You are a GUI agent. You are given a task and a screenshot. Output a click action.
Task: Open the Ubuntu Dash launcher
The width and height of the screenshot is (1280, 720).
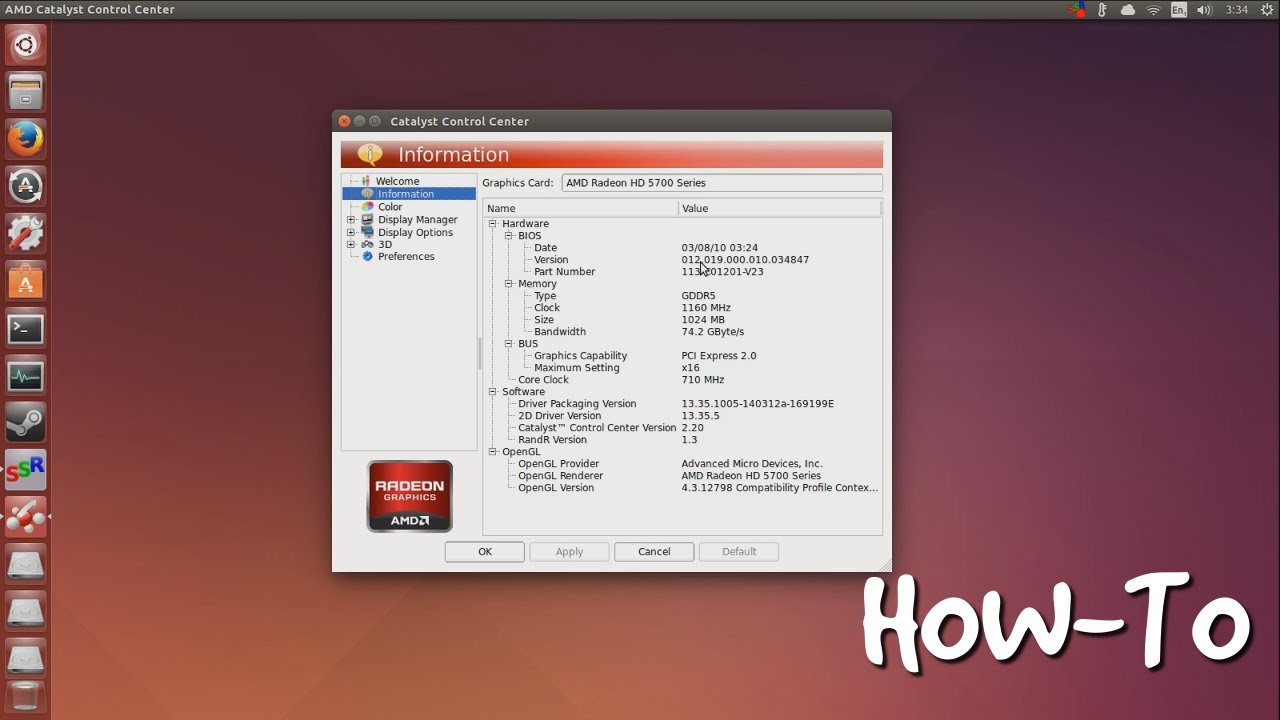coord(25,45)
